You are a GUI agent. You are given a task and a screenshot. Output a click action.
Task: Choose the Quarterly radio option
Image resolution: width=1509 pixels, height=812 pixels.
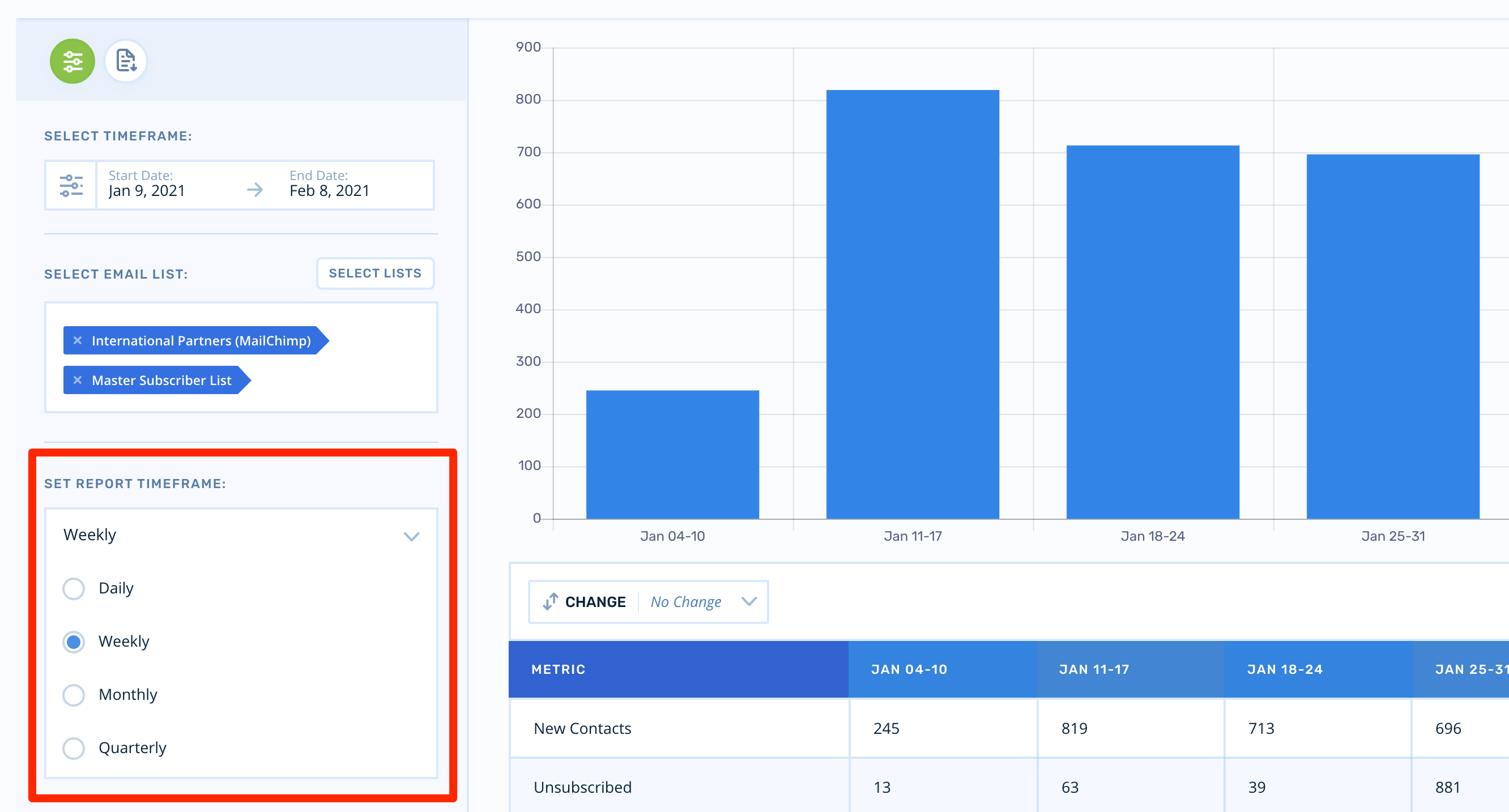point(74,748)
